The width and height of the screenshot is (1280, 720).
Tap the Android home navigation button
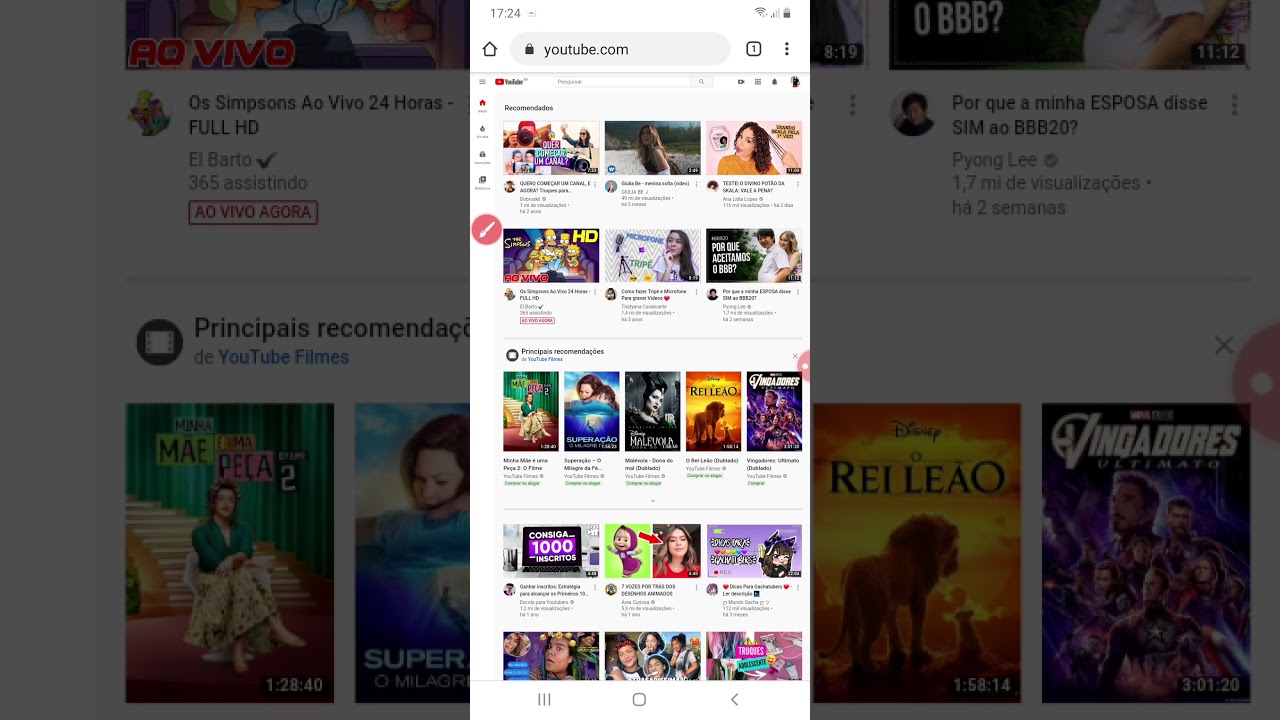639,700
